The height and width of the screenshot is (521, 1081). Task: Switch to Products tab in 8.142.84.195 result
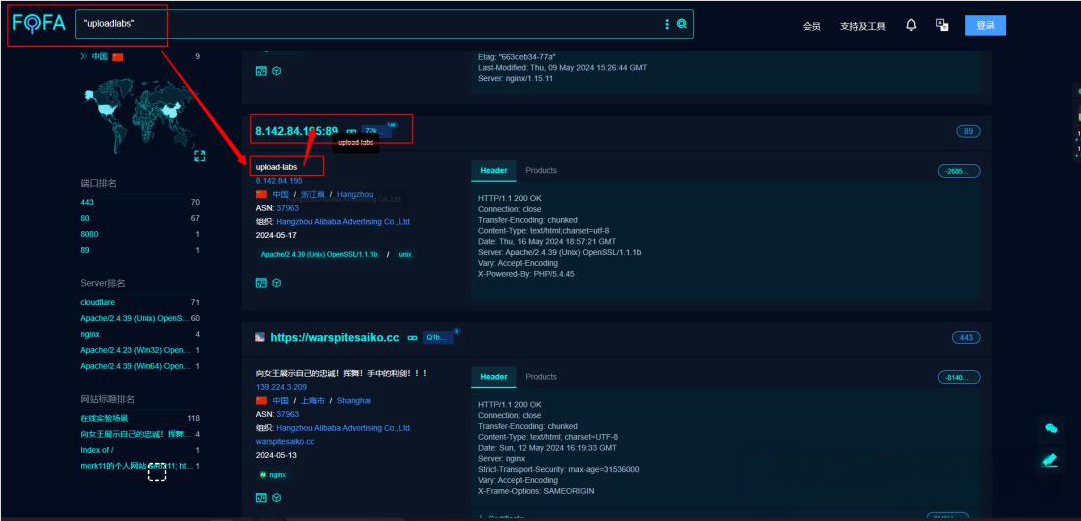[x=541, y=170]
